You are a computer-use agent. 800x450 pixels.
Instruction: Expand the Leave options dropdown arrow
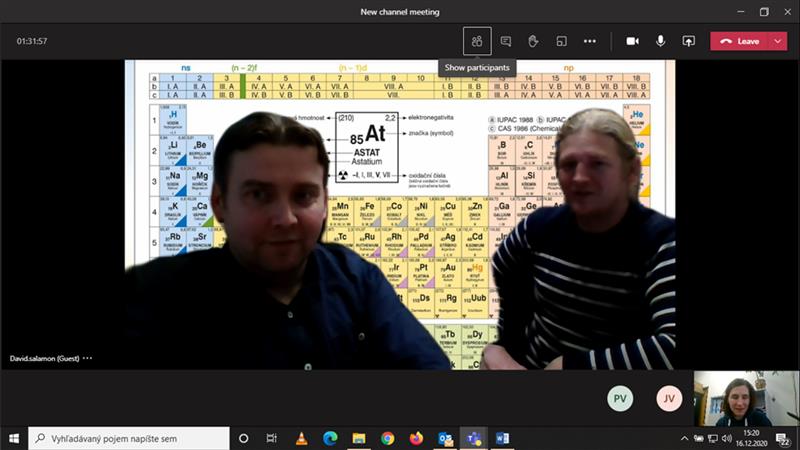778,41
